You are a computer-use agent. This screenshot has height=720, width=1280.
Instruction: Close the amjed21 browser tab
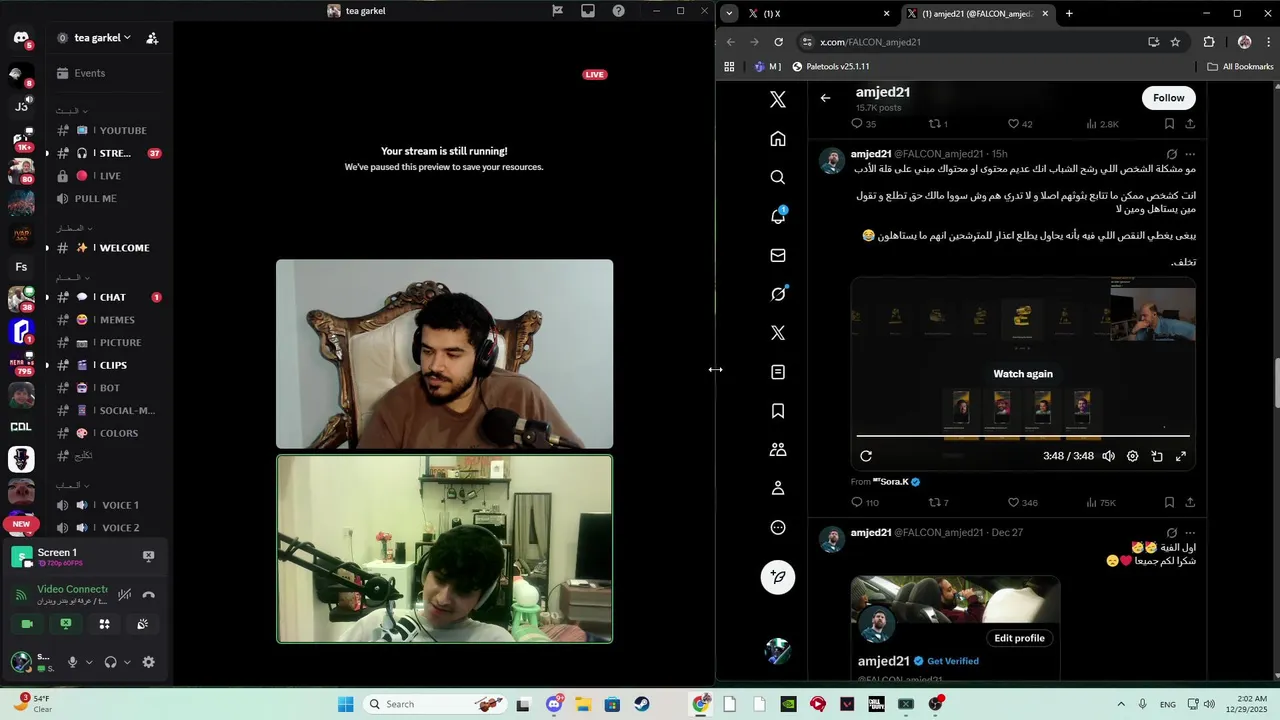[1045, 14]
